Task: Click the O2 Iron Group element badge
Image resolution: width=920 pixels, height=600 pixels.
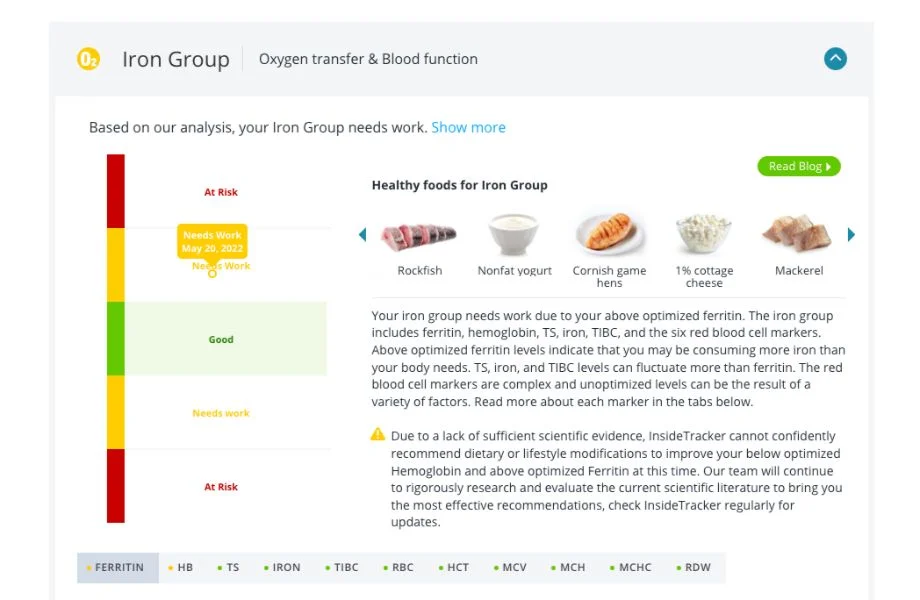Action: pos(87,59)
